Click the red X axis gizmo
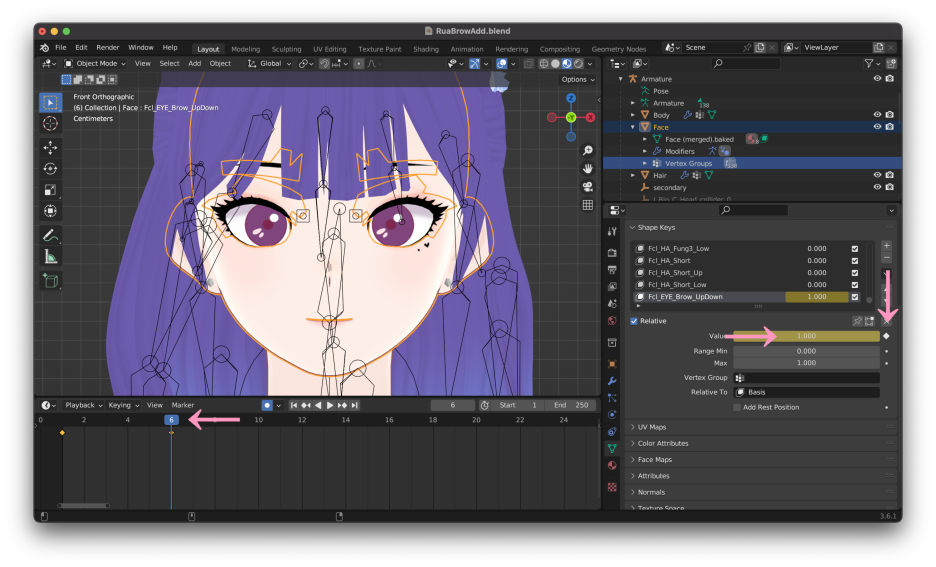Image resolution: width=936 pixels, height=567 pixels. (590, 118)
